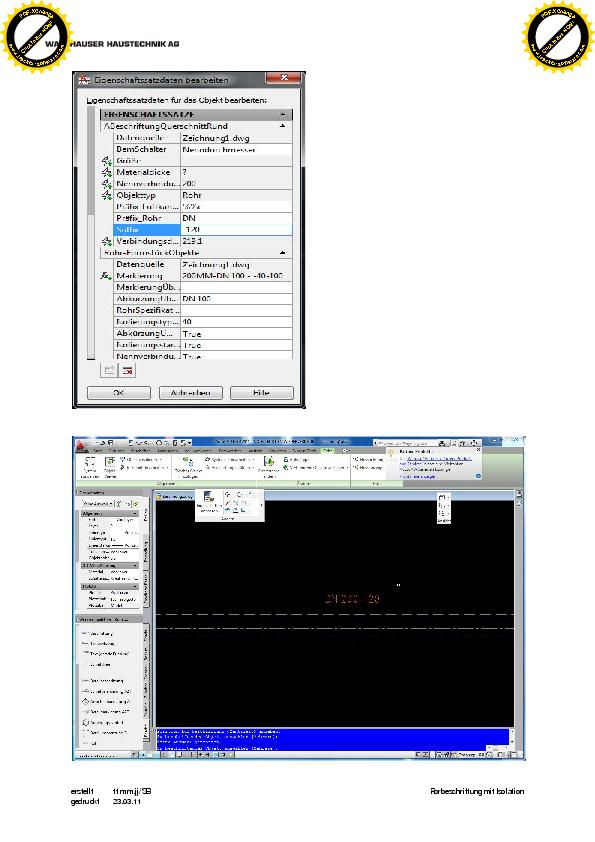Open help with the Hilfe button
The width and height of the screenshot is (595, 842).
(262, 393)
